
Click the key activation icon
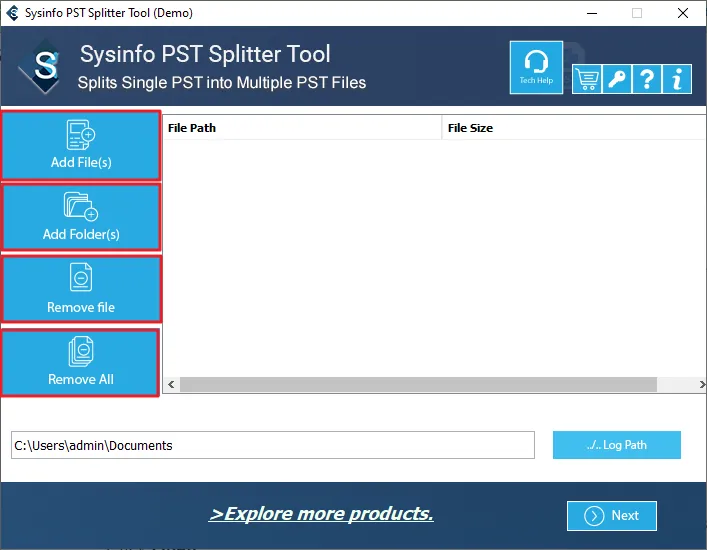coord(617,79)
